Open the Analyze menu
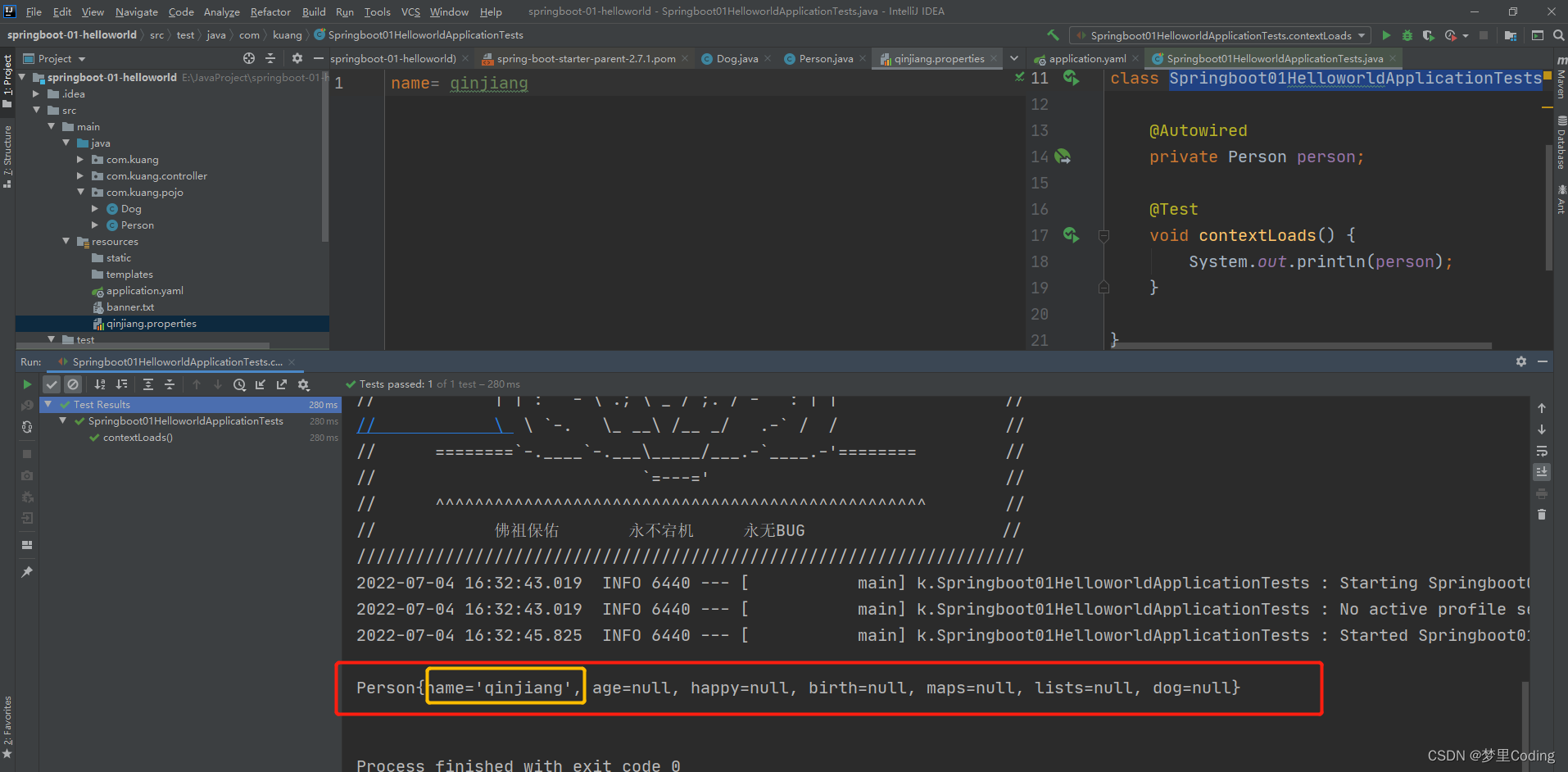Screen dimensions: 1568x772 click(222, 11)
